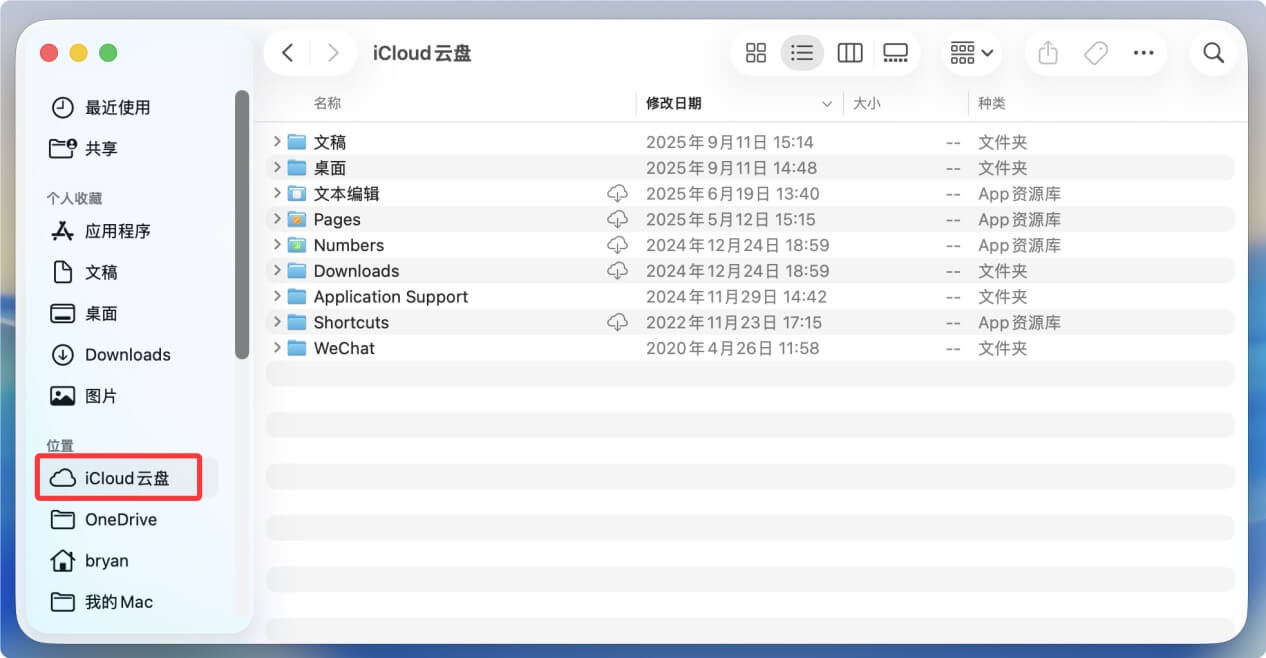
Task: Expand the Downloads folder disclosure triangle
Action: 278,270
